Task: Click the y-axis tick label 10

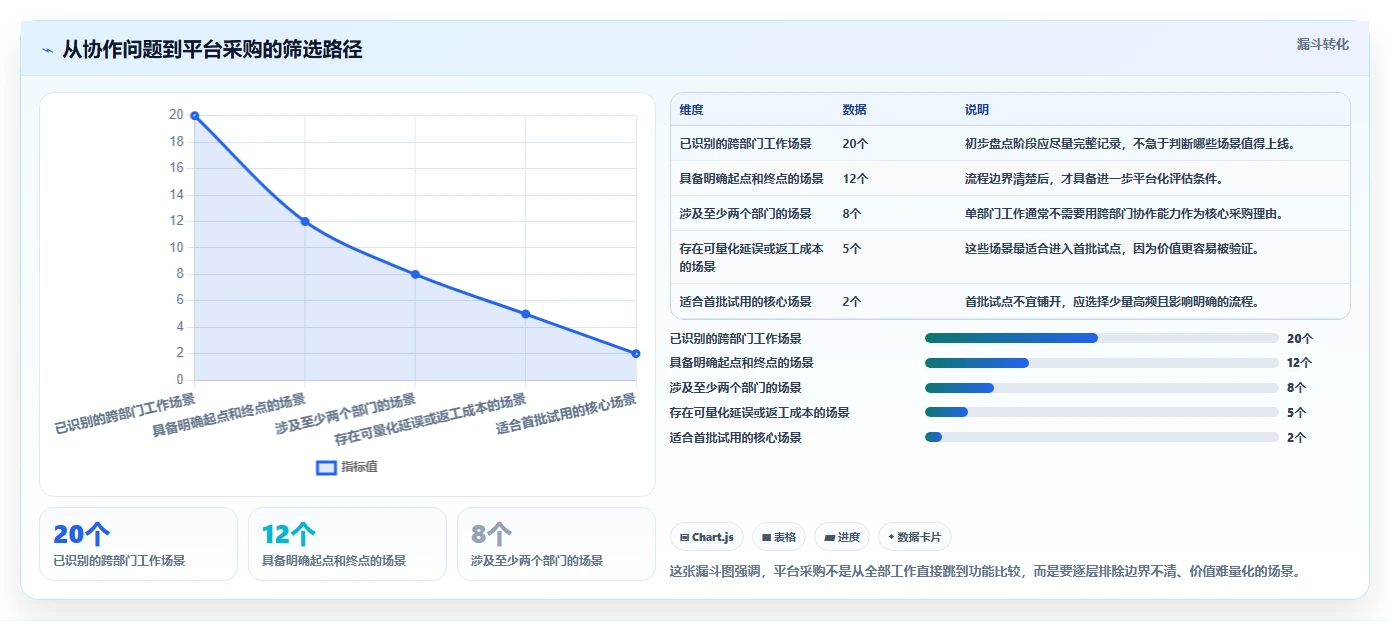Action: tap(176, 247)
